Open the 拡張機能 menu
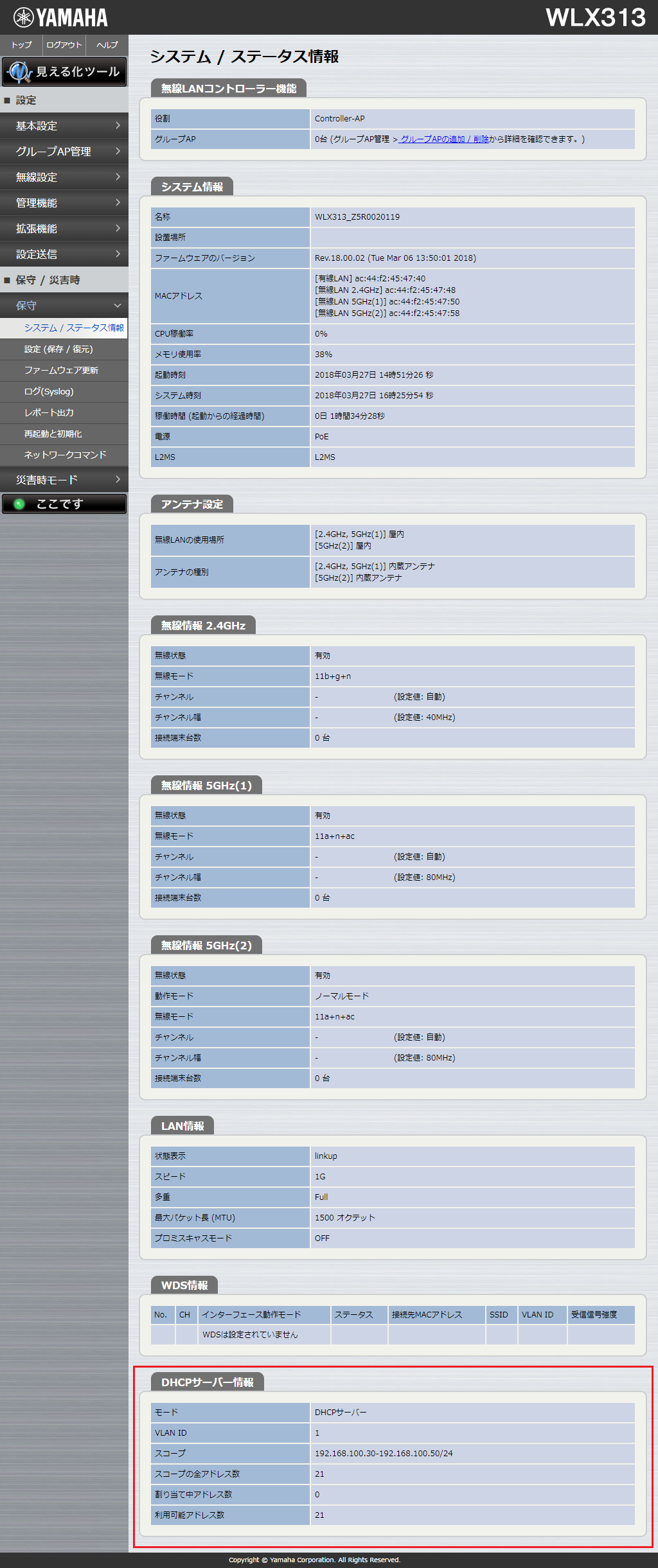Image resolution: width=658 pixels, height=1568 pixels. [64, 229]
